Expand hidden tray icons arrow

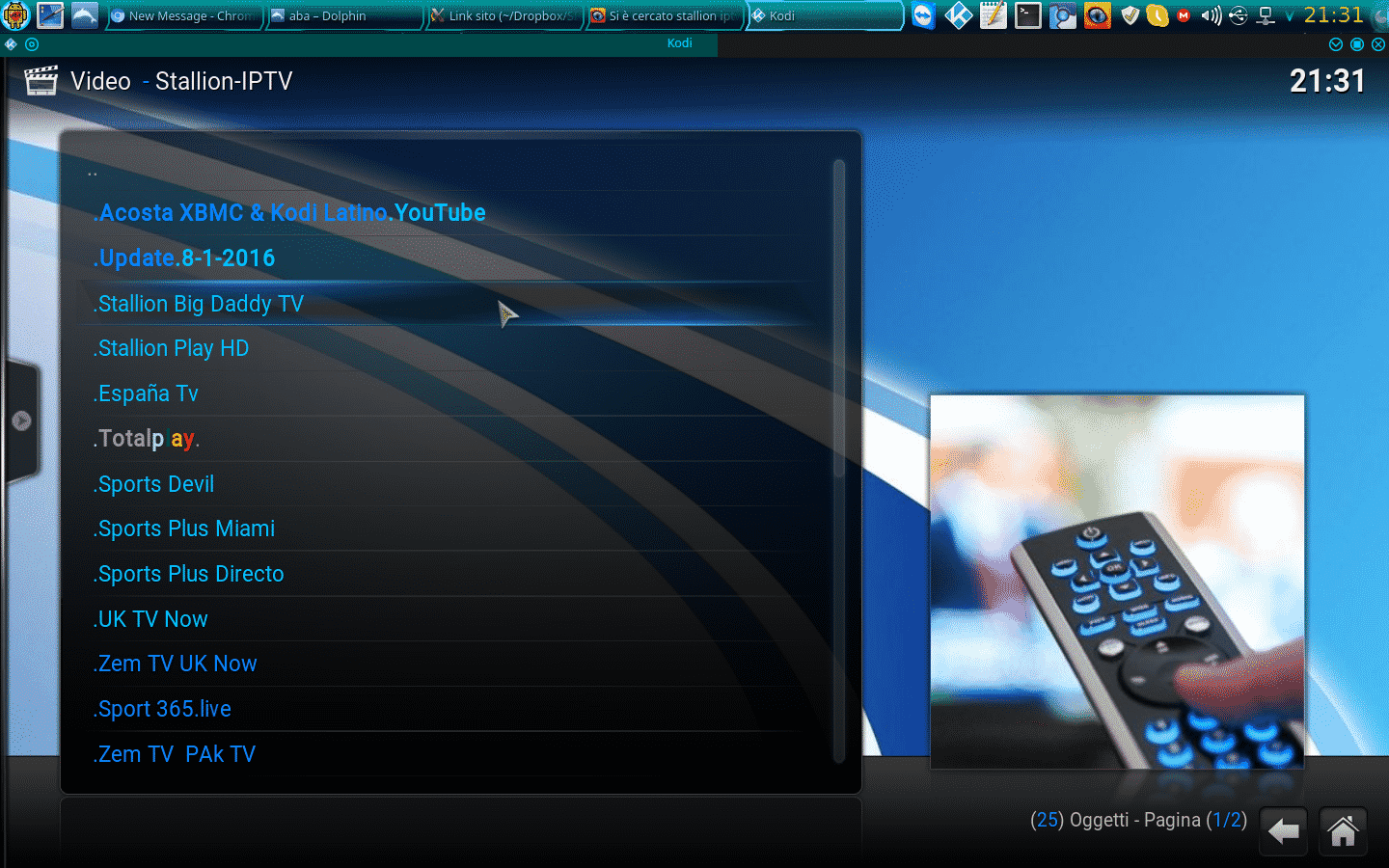click(x=1290, y=16)
